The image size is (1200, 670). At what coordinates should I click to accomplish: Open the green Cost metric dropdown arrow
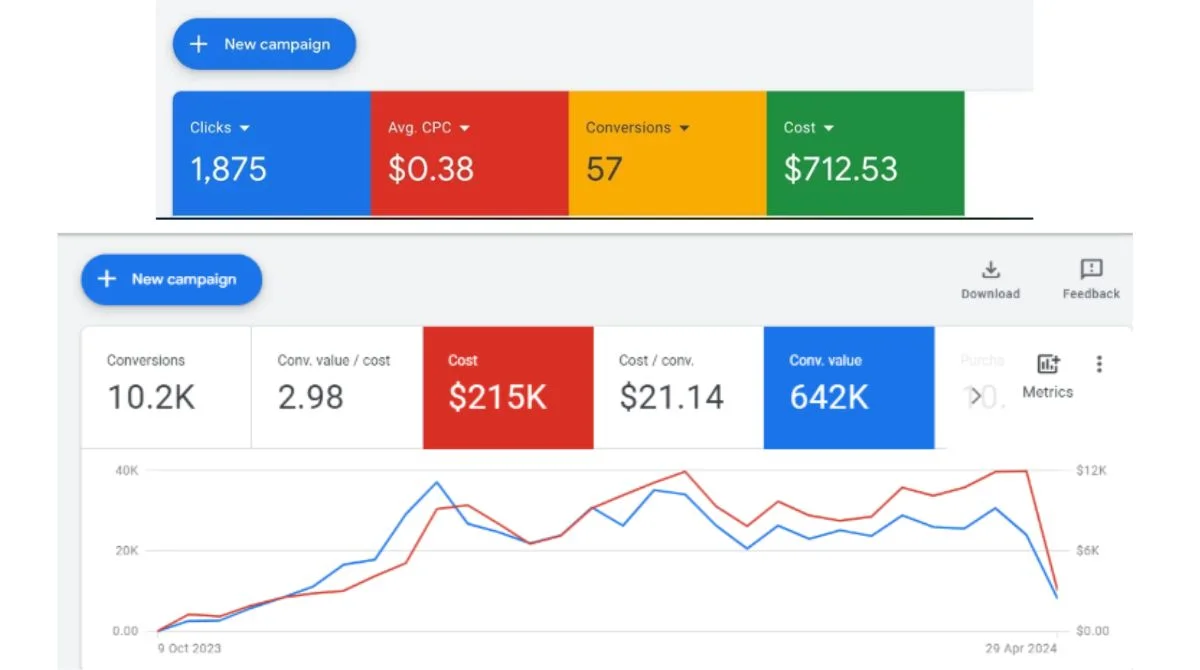[829, 128]
